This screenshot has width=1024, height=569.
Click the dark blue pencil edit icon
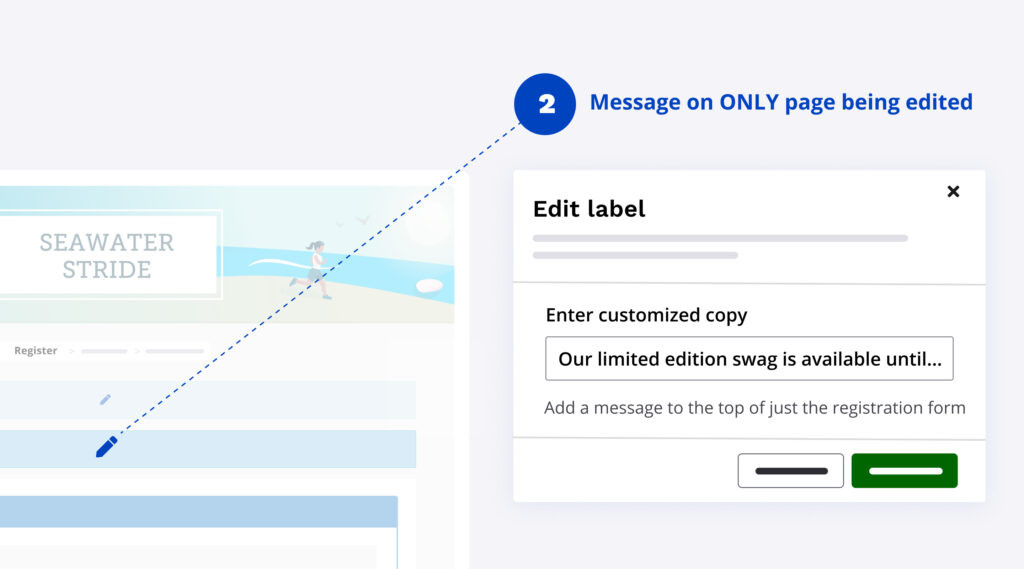click(x=106, y=447)
